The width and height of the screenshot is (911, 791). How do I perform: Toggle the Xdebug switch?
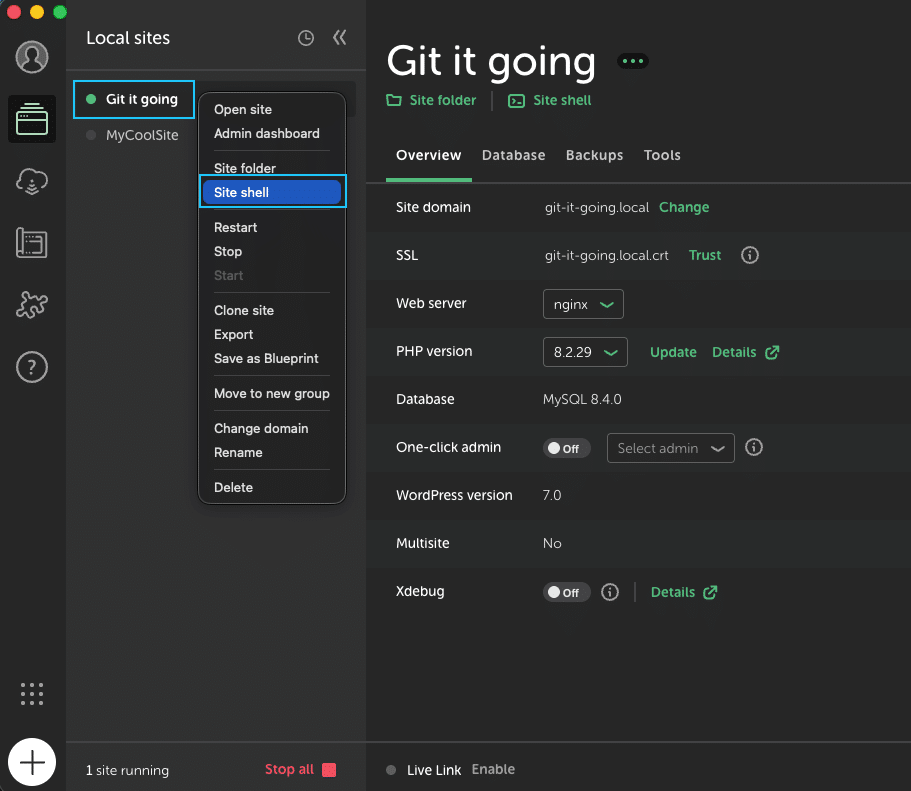[x=566, y=592]
